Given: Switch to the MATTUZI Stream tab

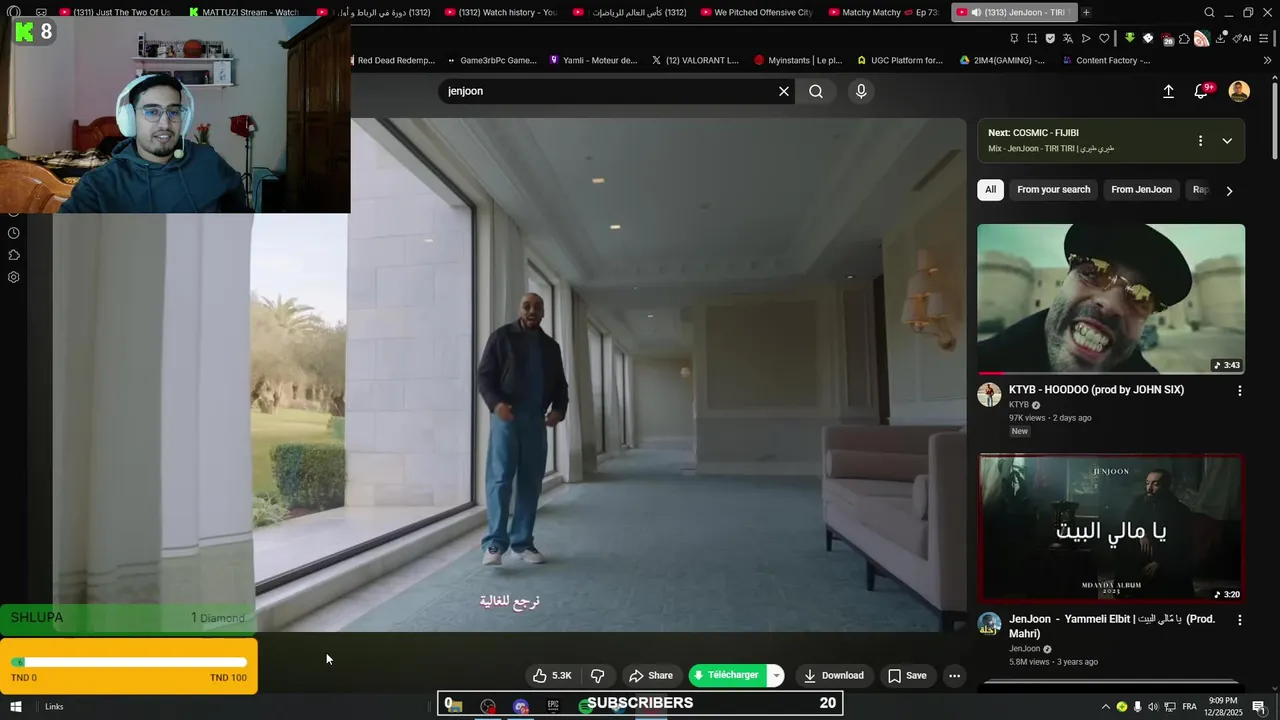Looking at the screenshot, I should point(243,12).
